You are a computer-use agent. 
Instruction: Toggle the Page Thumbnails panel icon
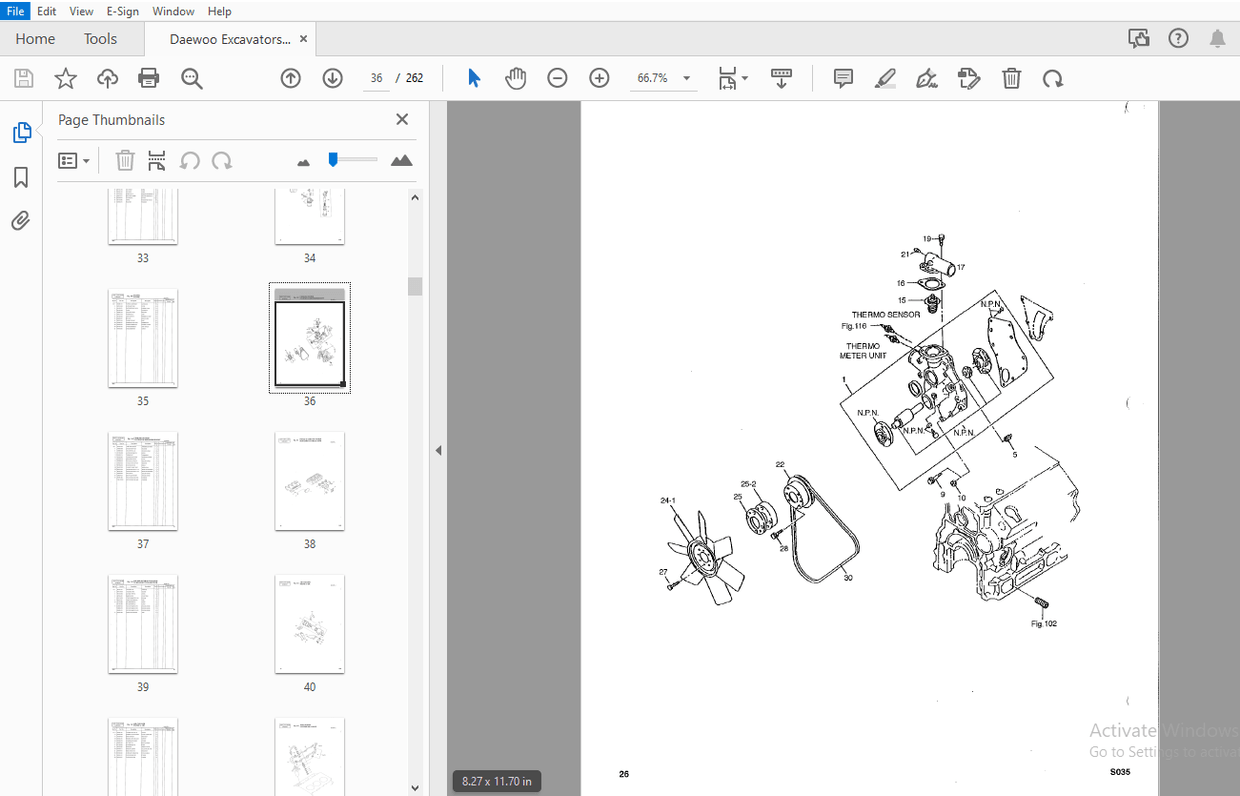coord(21,132)
